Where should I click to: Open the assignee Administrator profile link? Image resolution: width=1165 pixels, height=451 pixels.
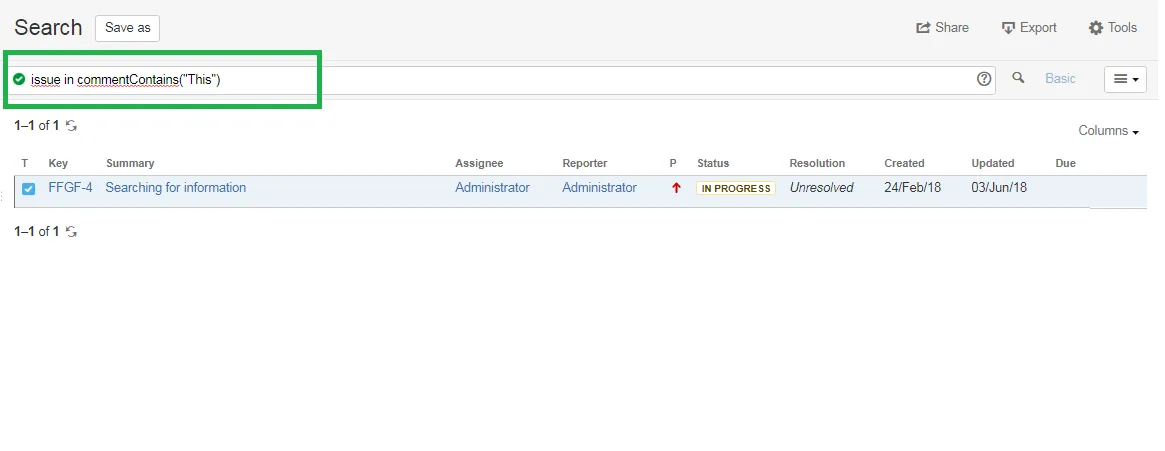(493, 188)
